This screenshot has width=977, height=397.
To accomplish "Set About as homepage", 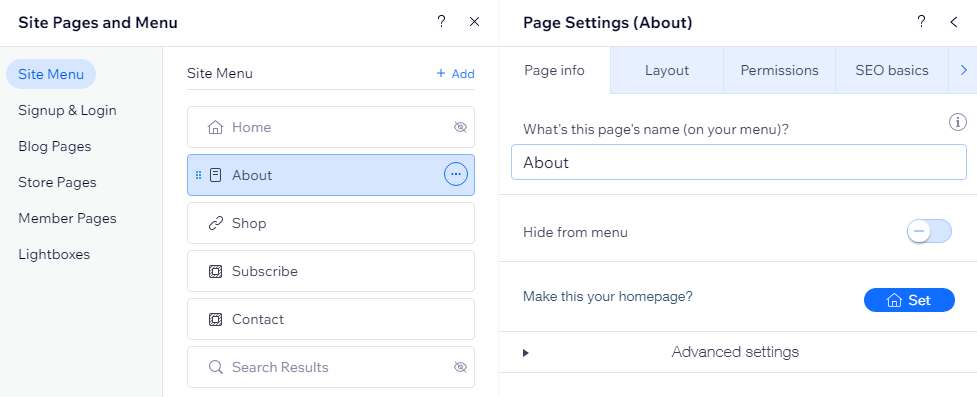I will coord(909,300).
